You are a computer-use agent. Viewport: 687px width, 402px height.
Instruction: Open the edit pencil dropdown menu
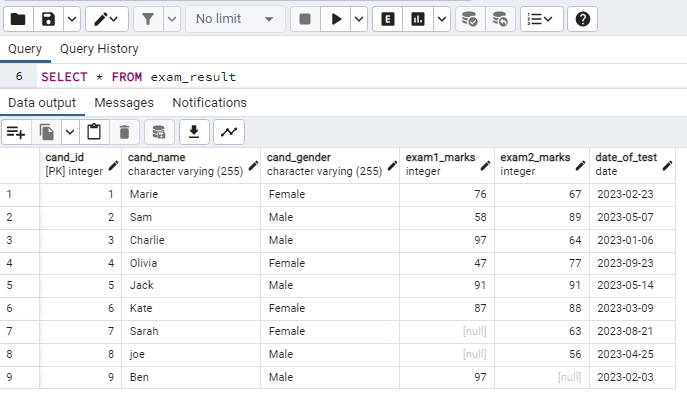[x=106, y=19]
